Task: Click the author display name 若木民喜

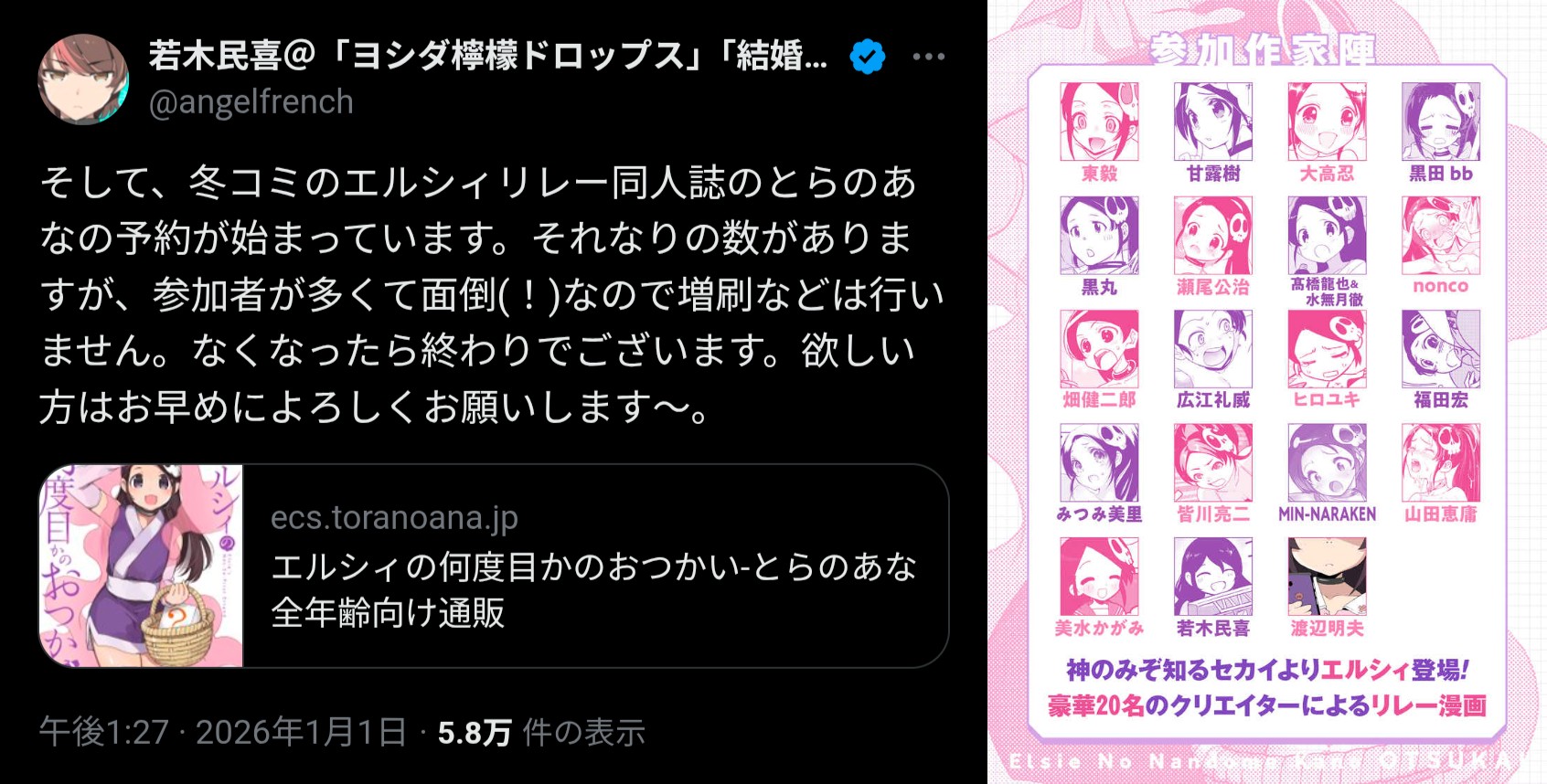Action: (215, 56)
